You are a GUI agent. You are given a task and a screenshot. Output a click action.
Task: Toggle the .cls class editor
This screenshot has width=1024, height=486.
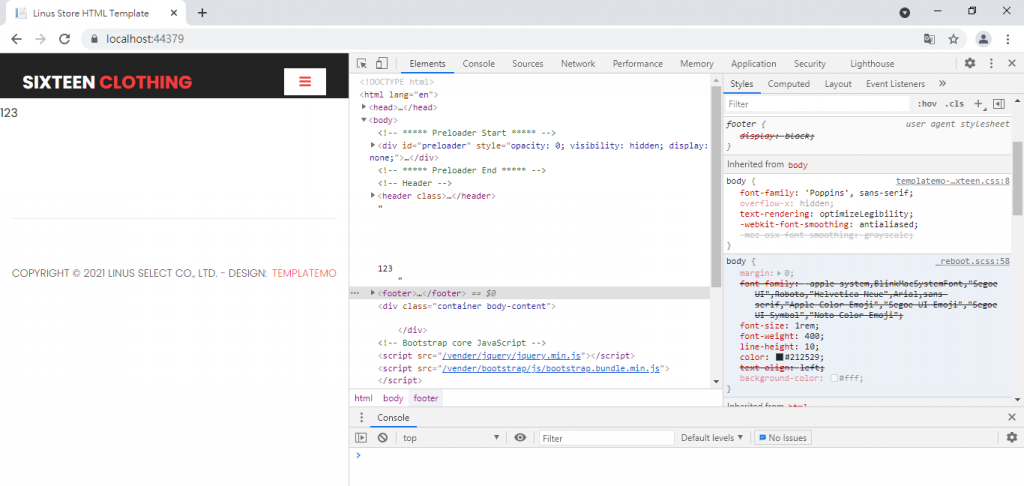(954, 104)
